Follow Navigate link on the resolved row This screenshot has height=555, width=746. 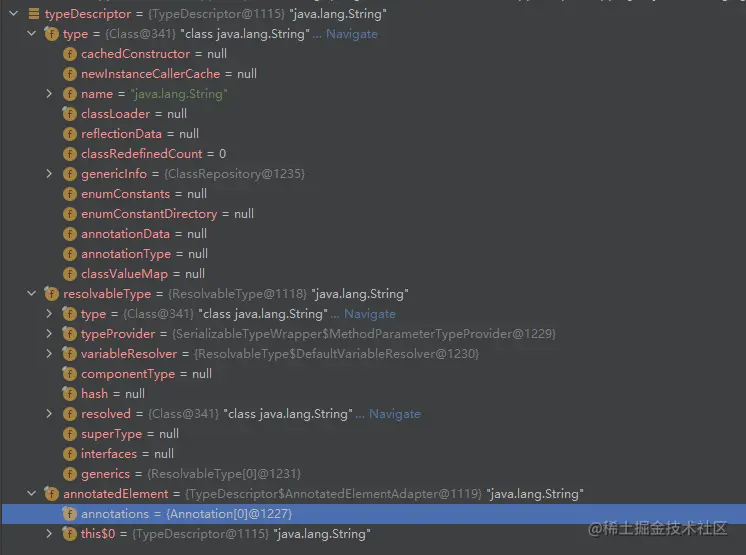point(395,414)
